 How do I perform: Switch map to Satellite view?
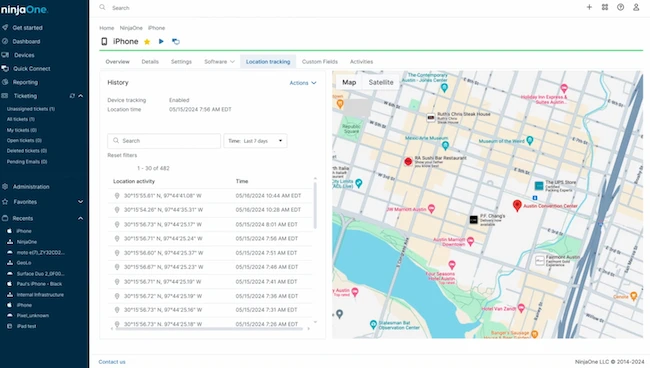(381, 82)
